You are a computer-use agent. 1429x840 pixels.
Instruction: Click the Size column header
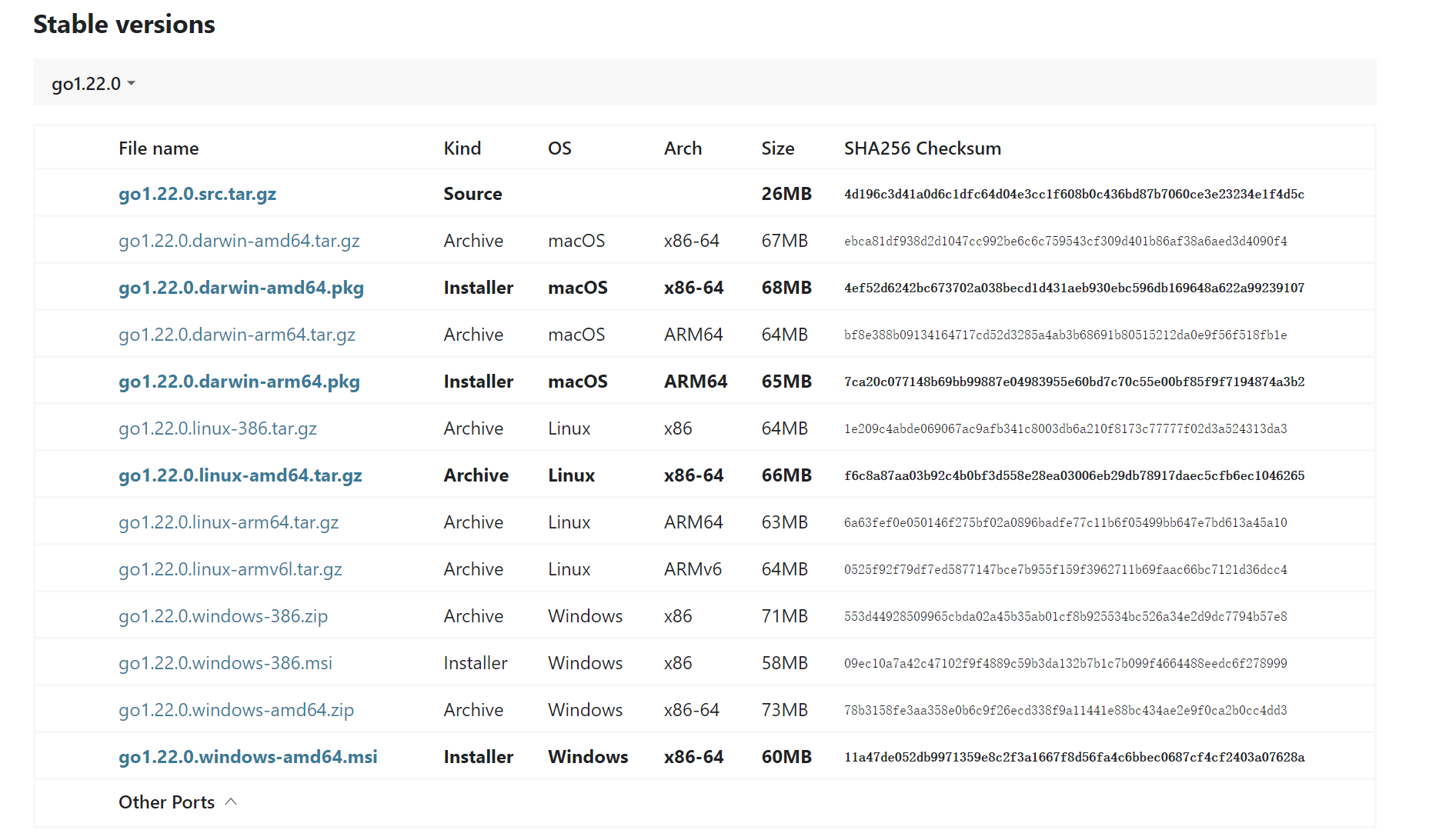coord(777,148)
